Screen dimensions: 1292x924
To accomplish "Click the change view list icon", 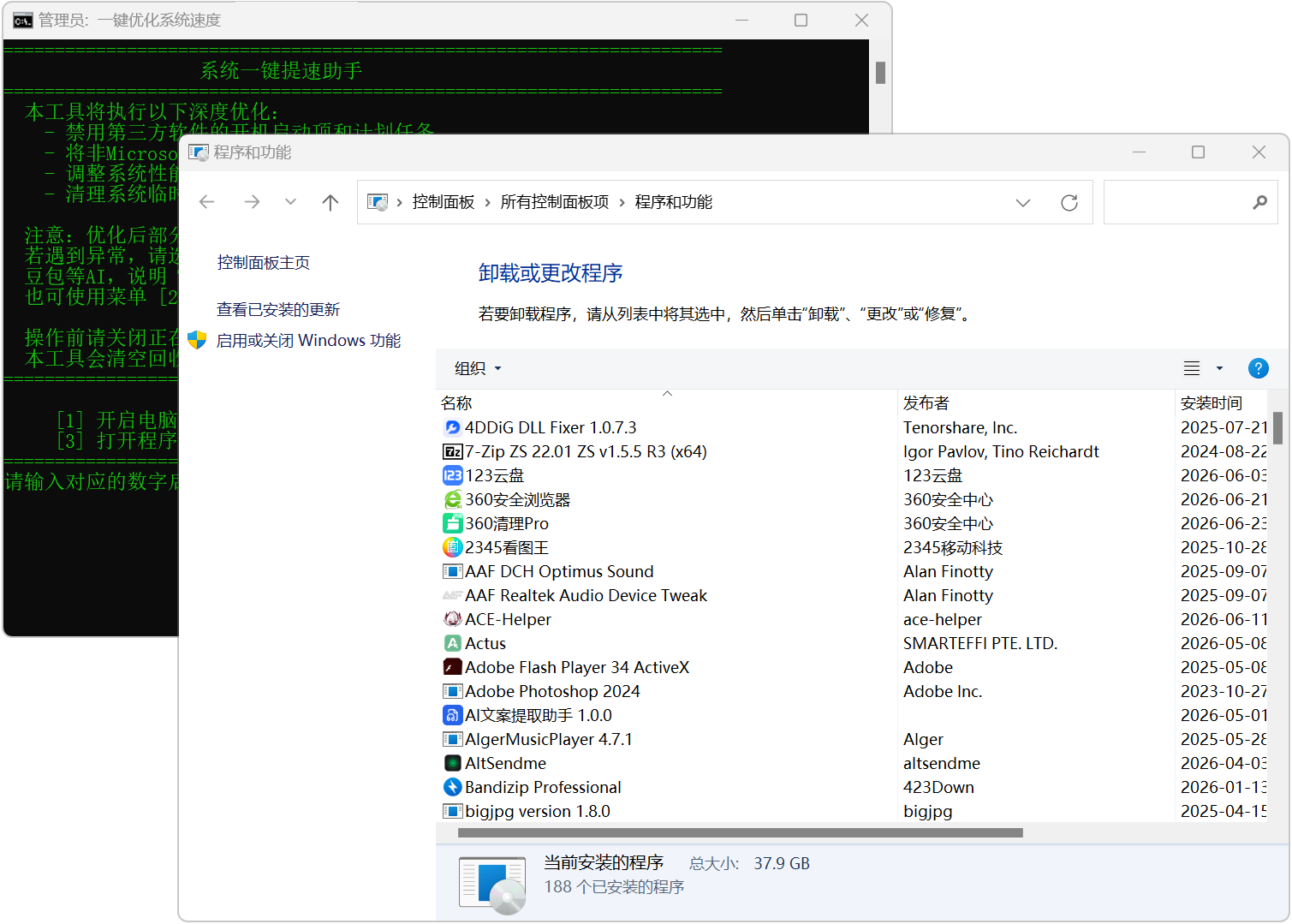I will (x=1192, y=368).
